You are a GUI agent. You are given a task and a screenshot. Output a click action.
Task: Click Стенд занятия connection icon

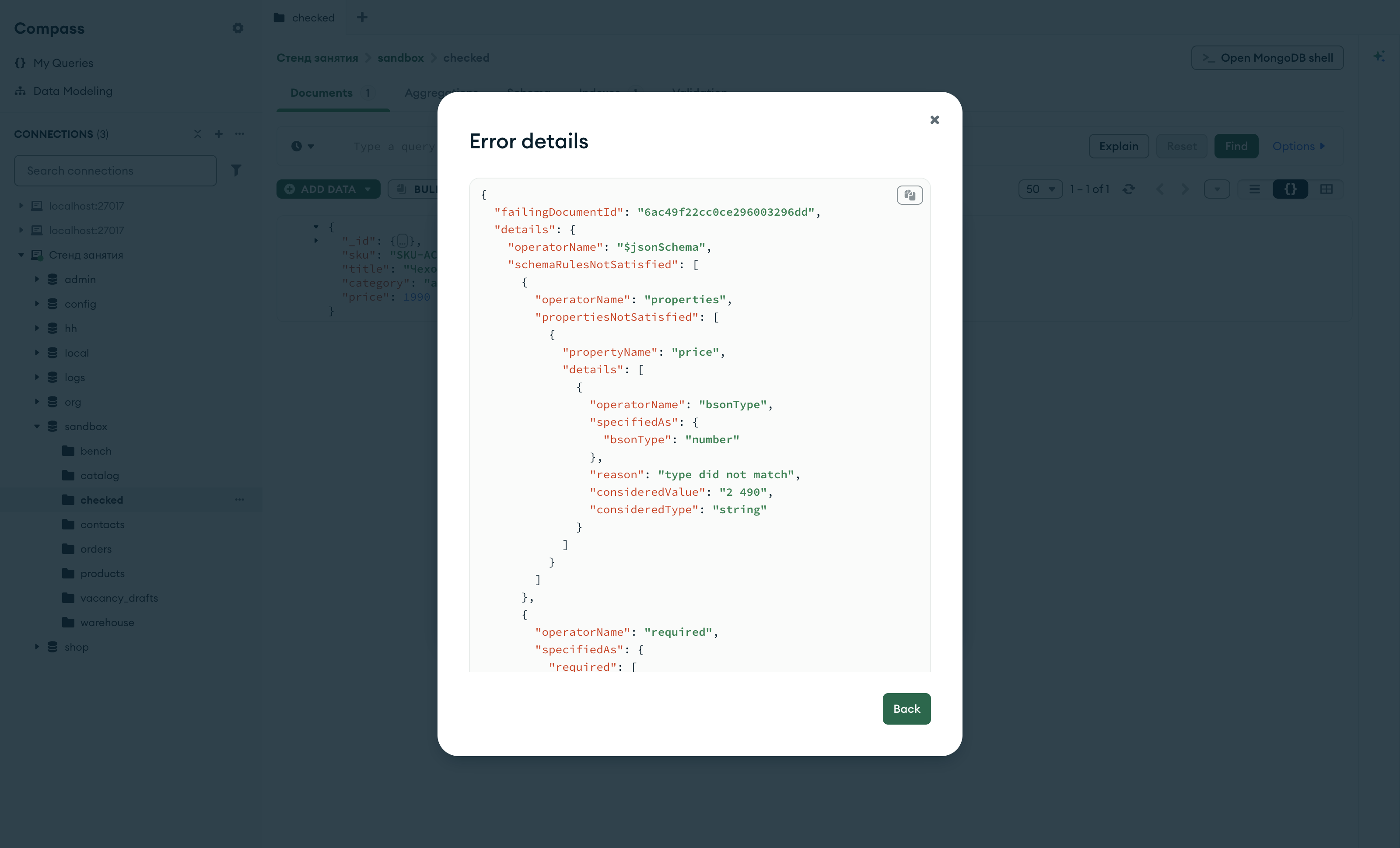click(x=37, y=255)
